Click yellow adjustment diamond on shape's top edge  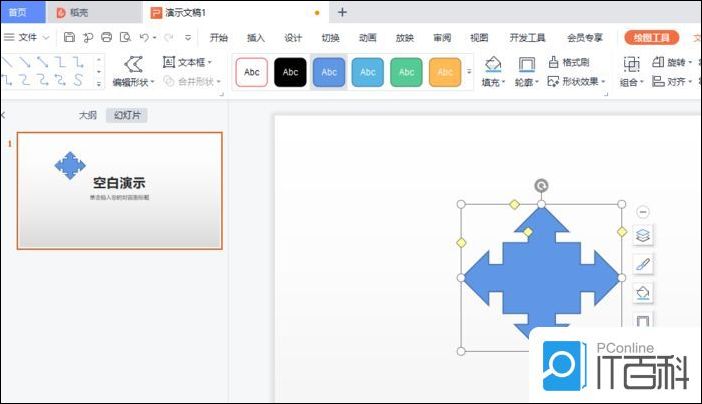pos(514,204)
